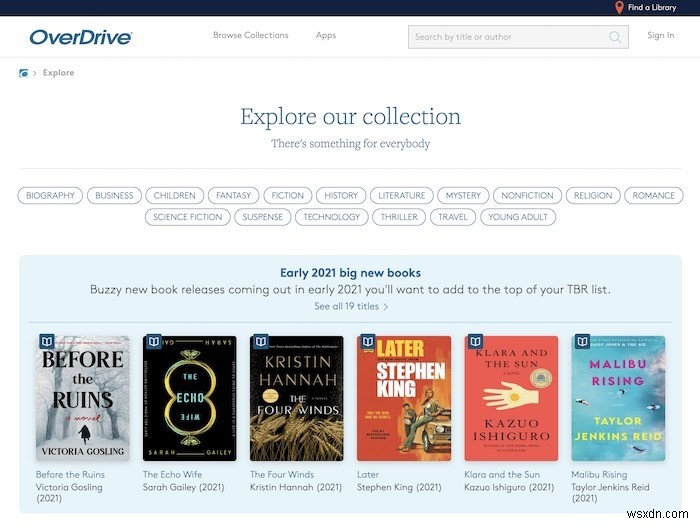Open Find a Library link
Image resolution: width=700 pixels, height=524 pixels.
(652, 7)
